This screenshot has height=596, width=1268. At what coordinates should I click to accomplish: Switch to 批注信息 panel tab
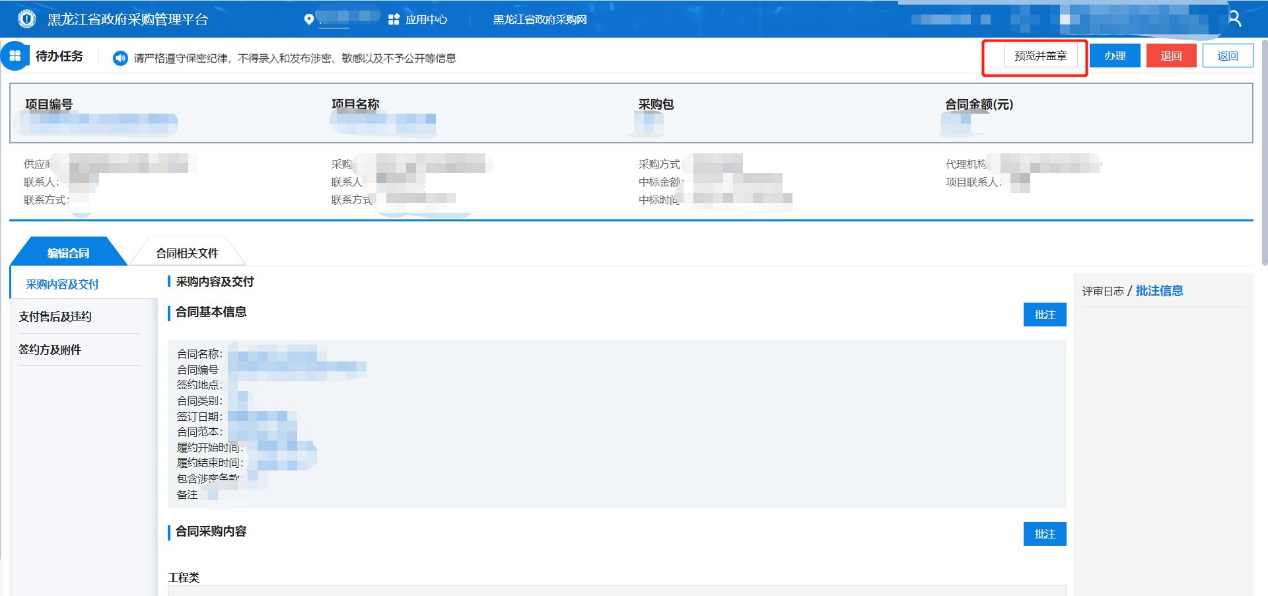pos(1159,291)
